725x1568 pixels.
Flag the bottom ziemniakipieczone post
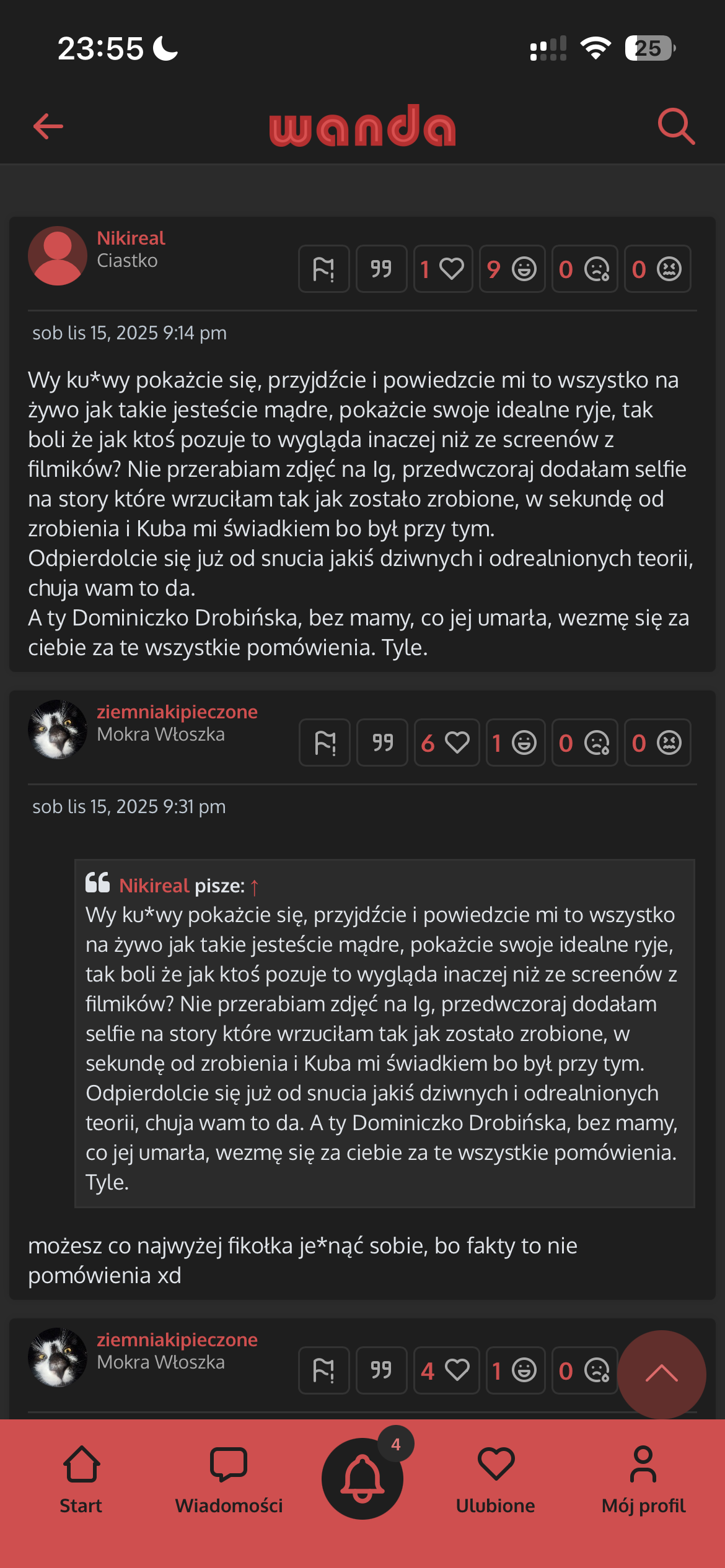324,1370
